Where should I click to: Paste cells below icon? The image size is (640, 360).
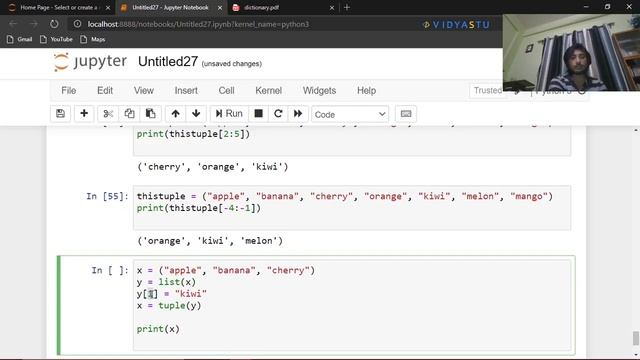[x=151, y=113]
